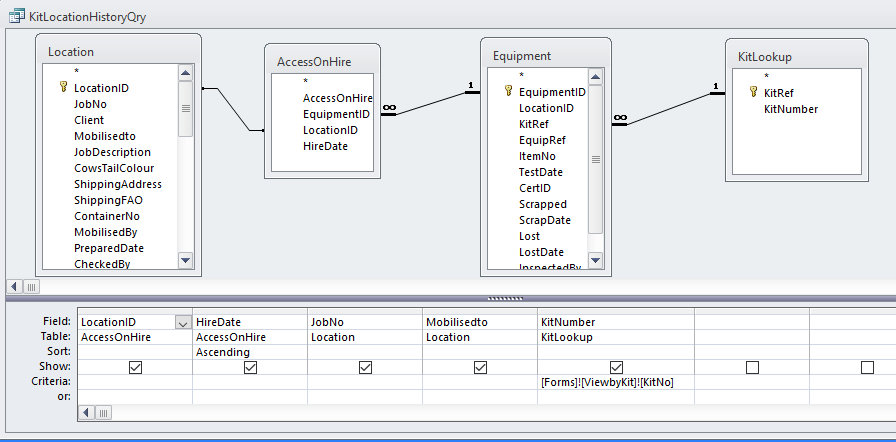Select AccessOnHire field in AccessOnHire table
This screenshot has width=896, height=442.
tap(337, 98)
